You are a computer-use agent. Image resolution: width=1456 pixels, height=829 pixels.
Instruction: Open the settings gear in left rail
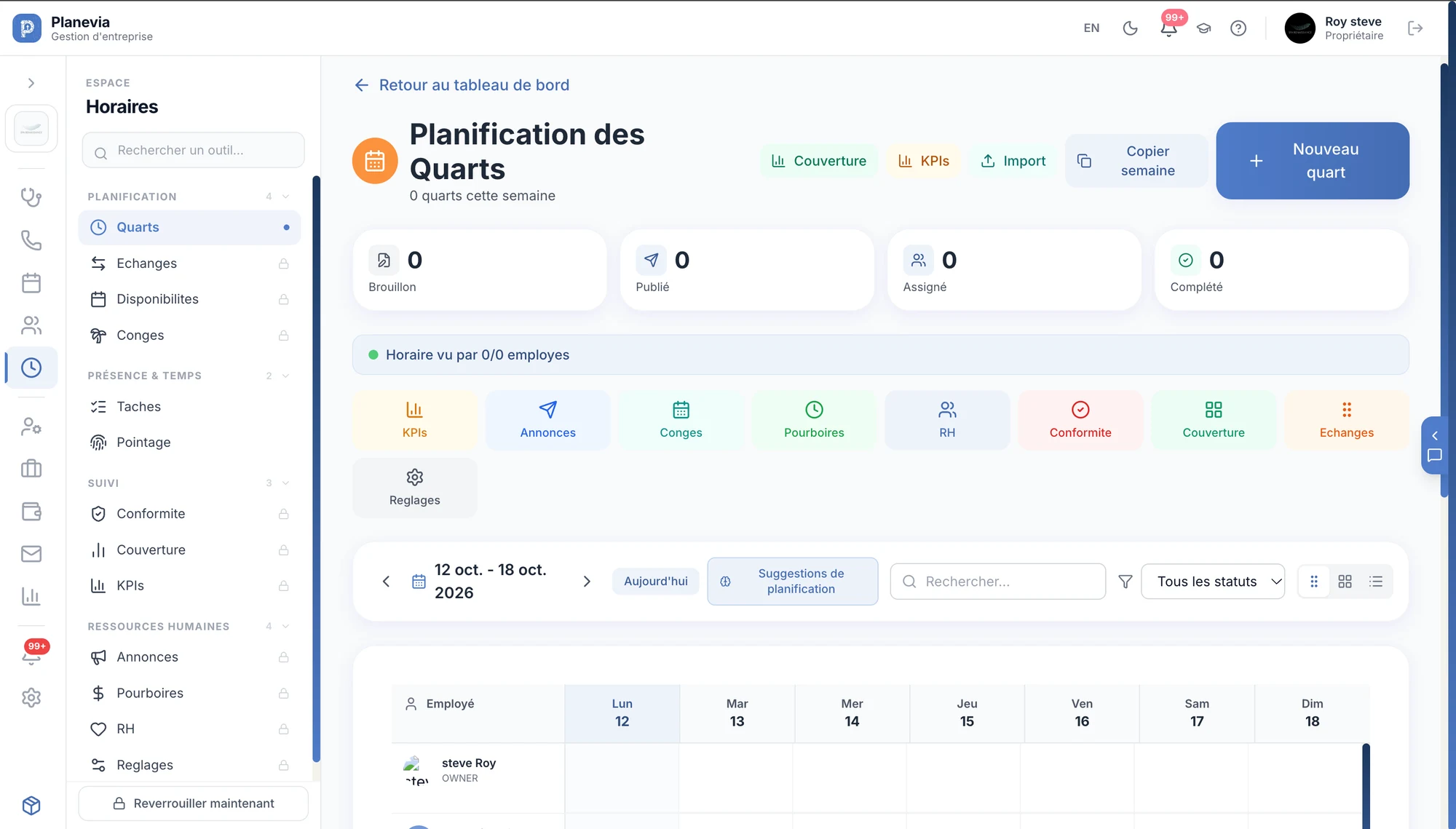pyautogui.click(x=31, y=698)
